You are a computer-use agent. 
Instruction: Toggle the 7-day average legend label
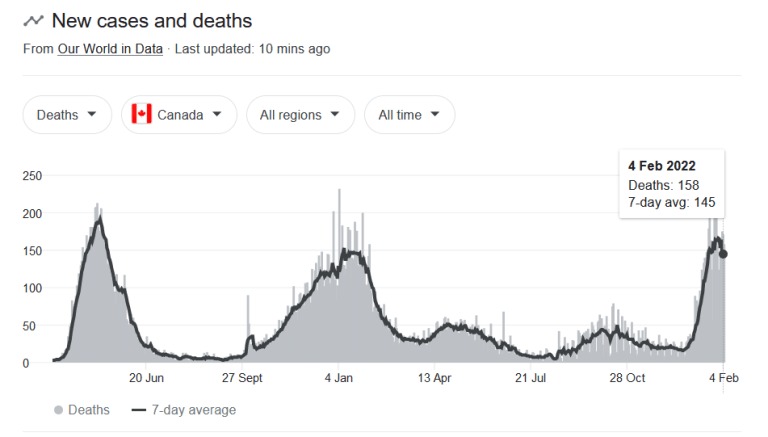click(193, 410)
